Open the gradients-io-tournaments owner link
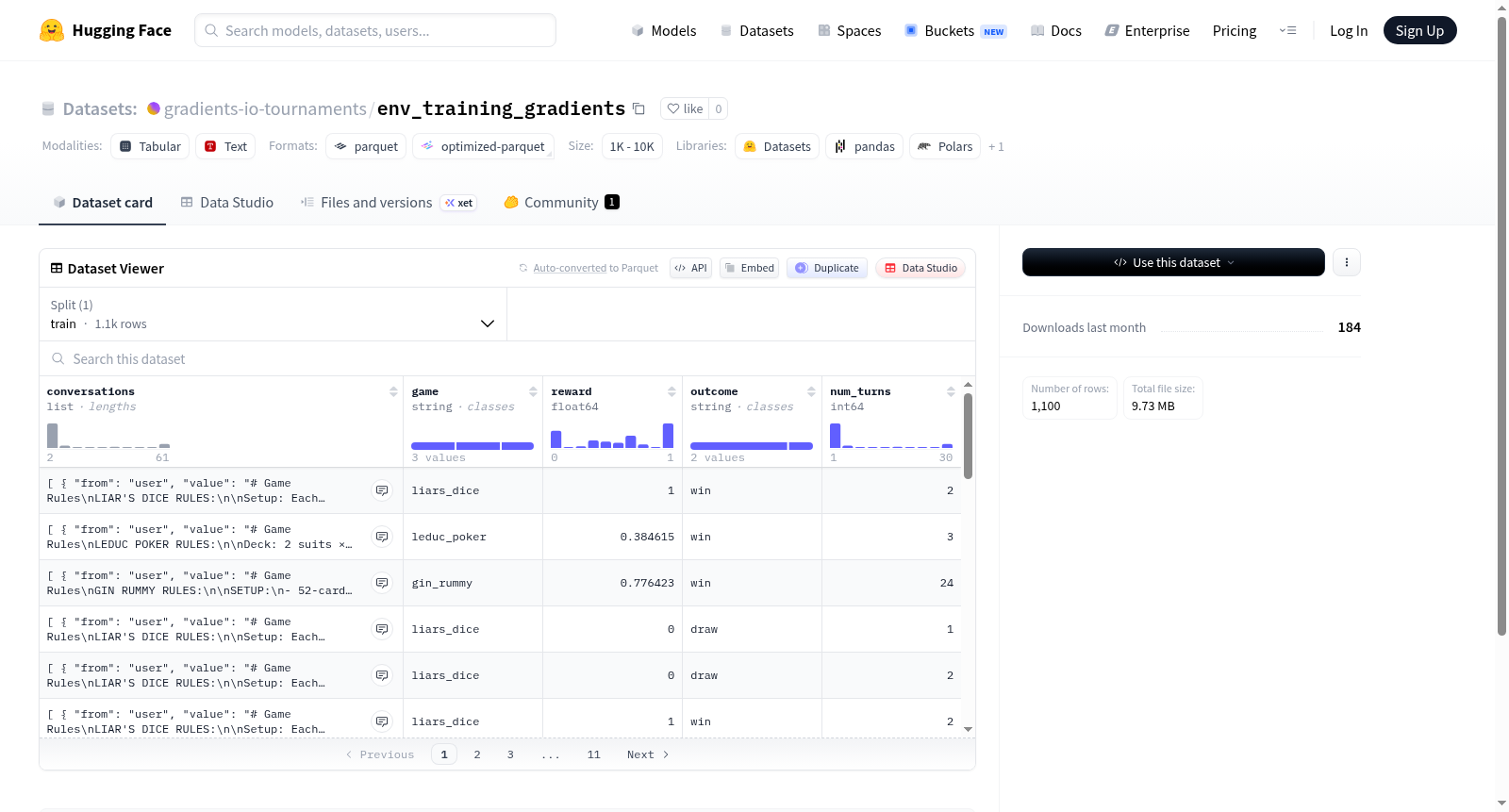 [265, 108]
